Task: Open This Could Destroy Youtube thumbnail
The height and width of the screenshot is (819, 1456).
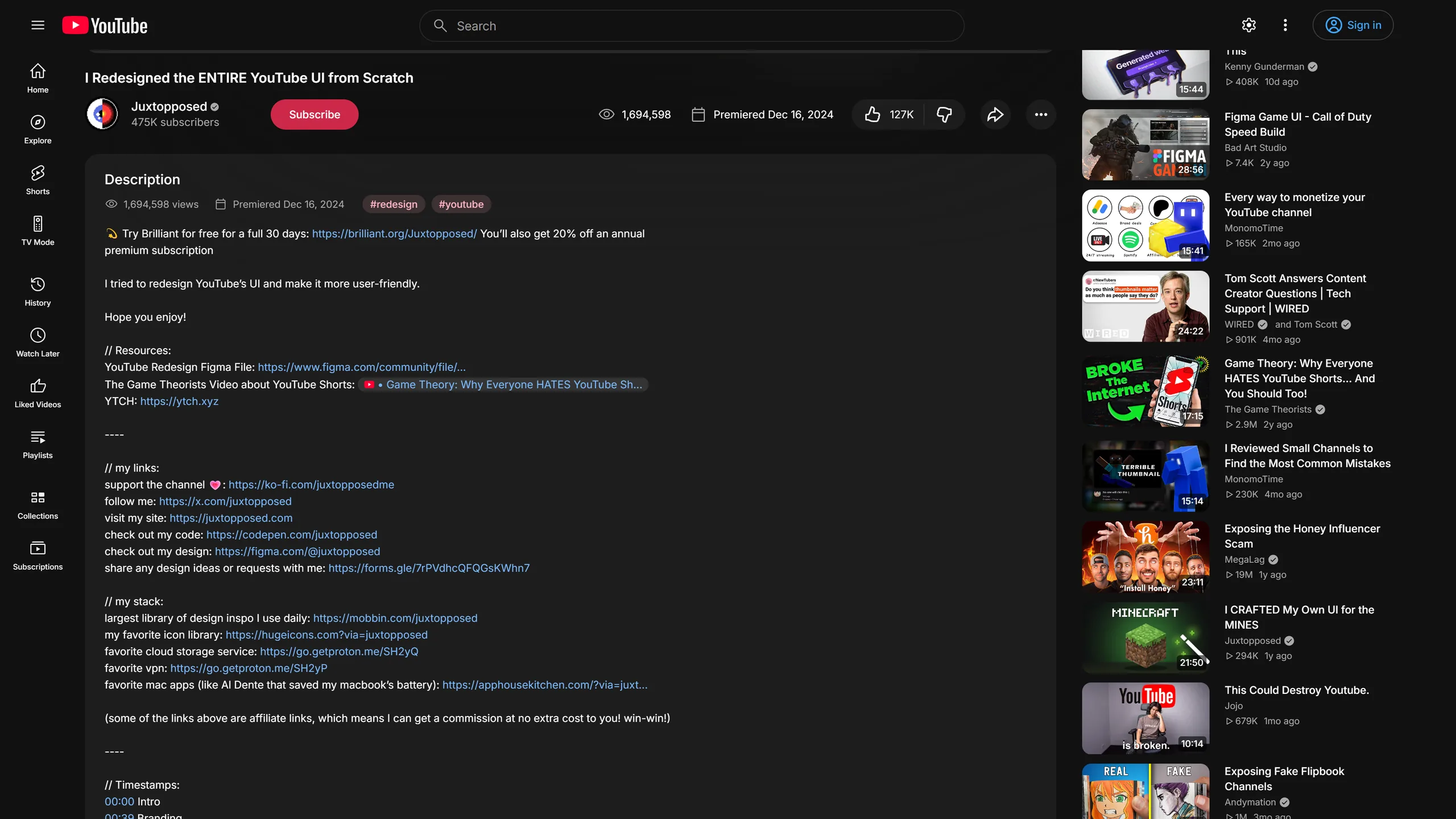Action: (1145, 718)
